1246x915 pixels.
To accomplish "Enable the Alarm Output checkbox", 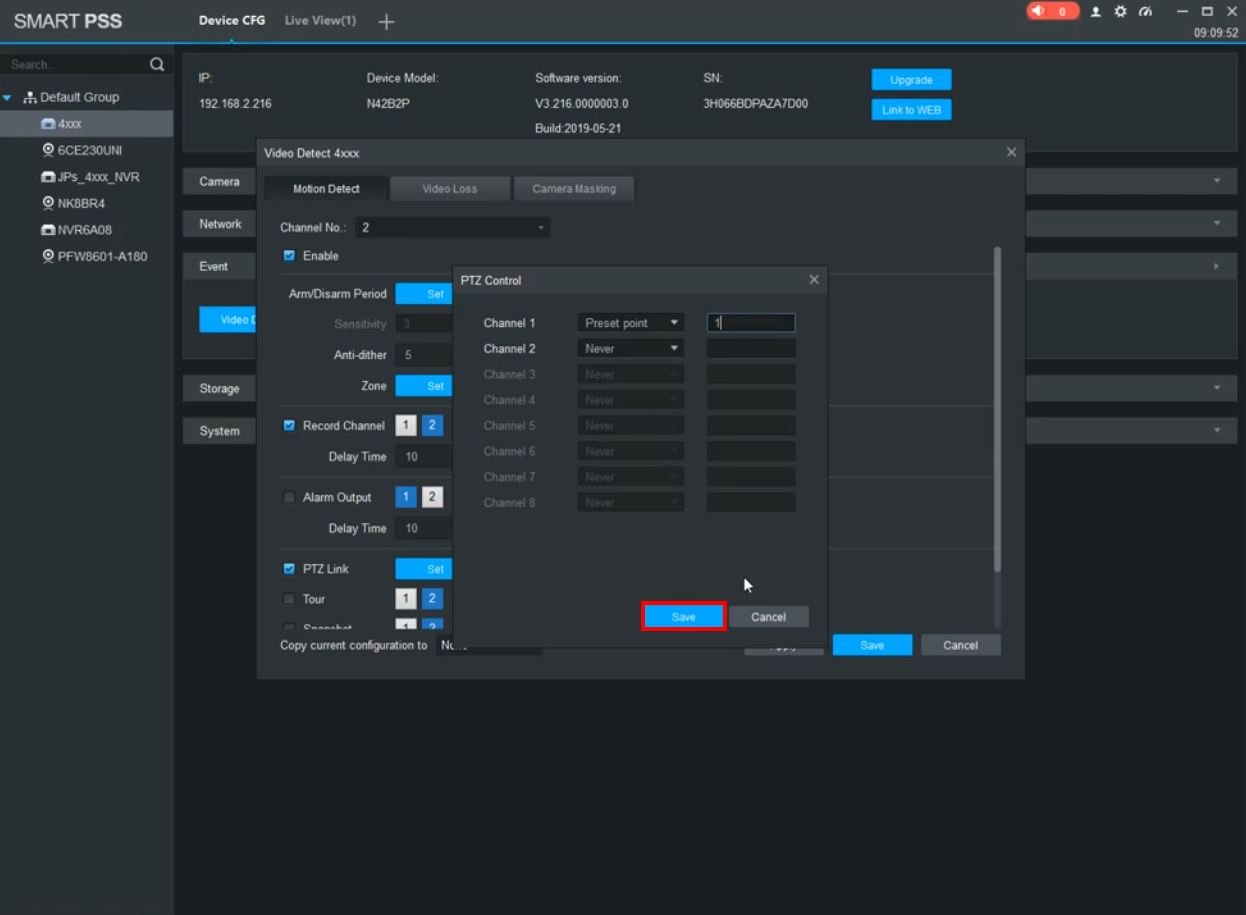I will click(x=289, y=497).
